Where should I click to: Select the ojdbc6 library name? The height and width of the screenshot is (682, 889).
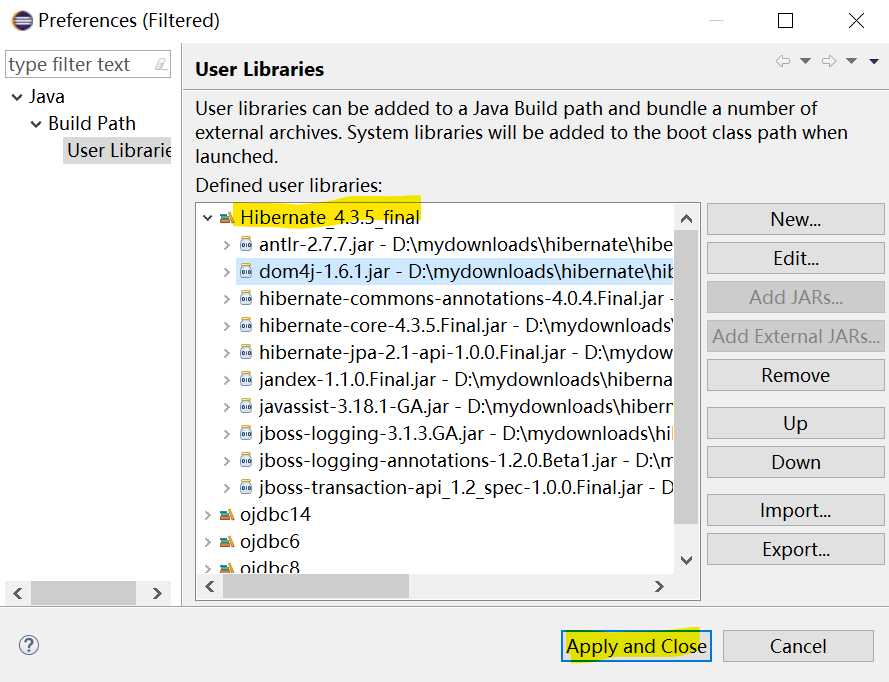click(x=269, y=542)
